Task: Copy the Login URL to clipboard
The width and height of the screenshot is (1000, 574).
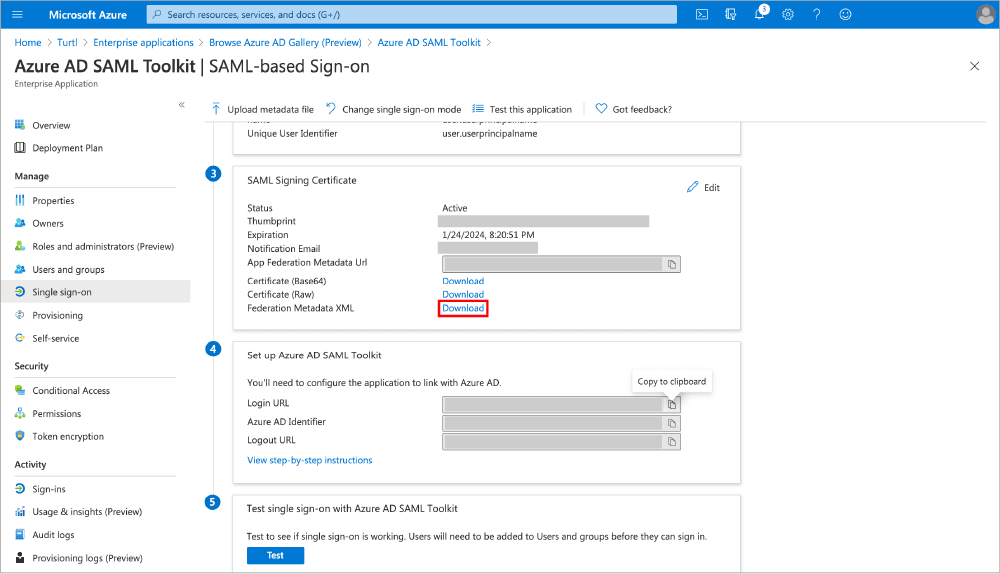Action: point(672,404)
